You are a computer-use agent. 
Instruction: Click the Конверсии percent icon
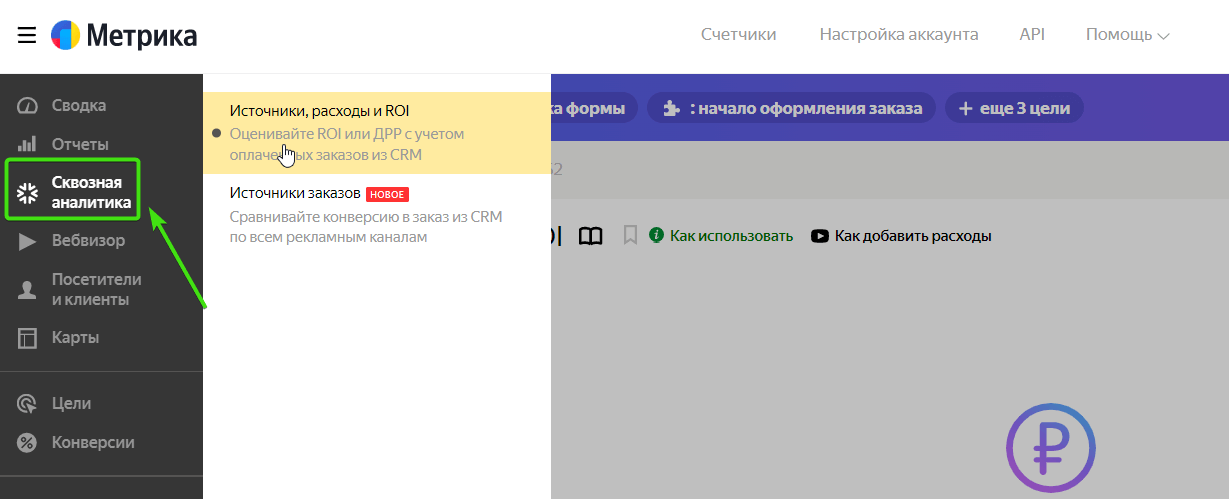coord(28,442)
